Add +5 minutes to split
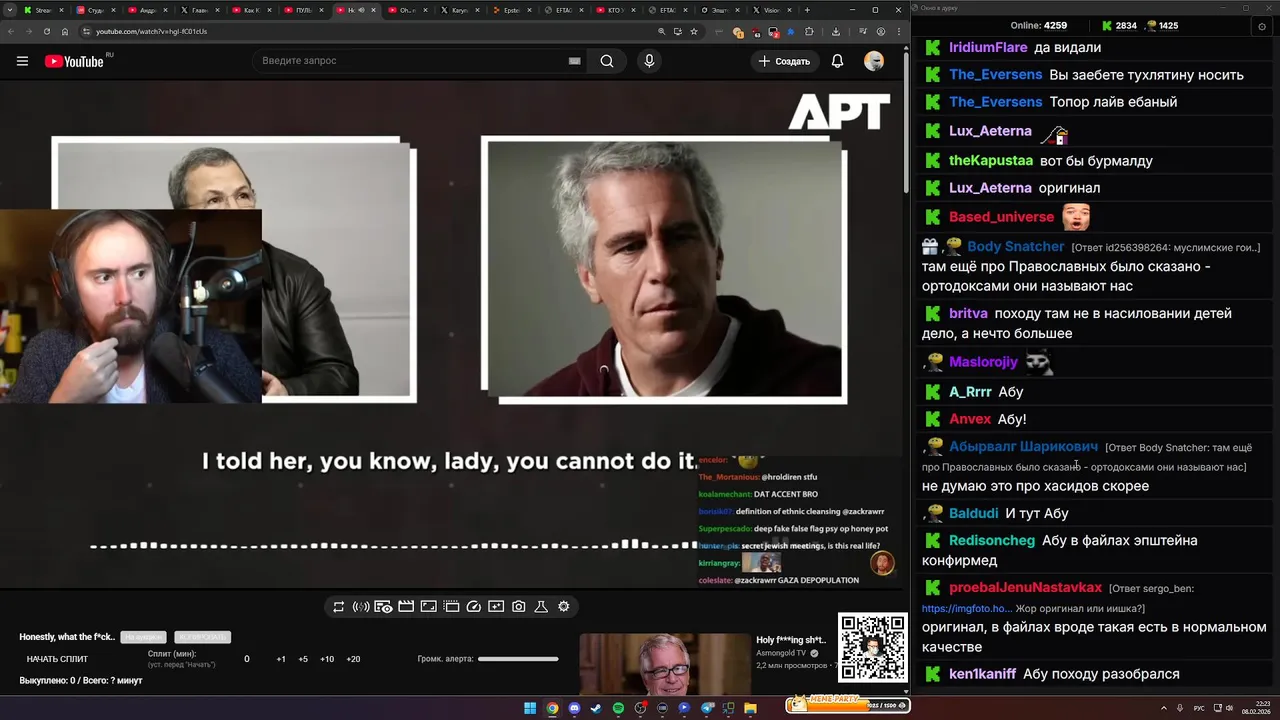The height and width of the screenshot is (720, 1280). pyautogui.click(x=303, y=659)
